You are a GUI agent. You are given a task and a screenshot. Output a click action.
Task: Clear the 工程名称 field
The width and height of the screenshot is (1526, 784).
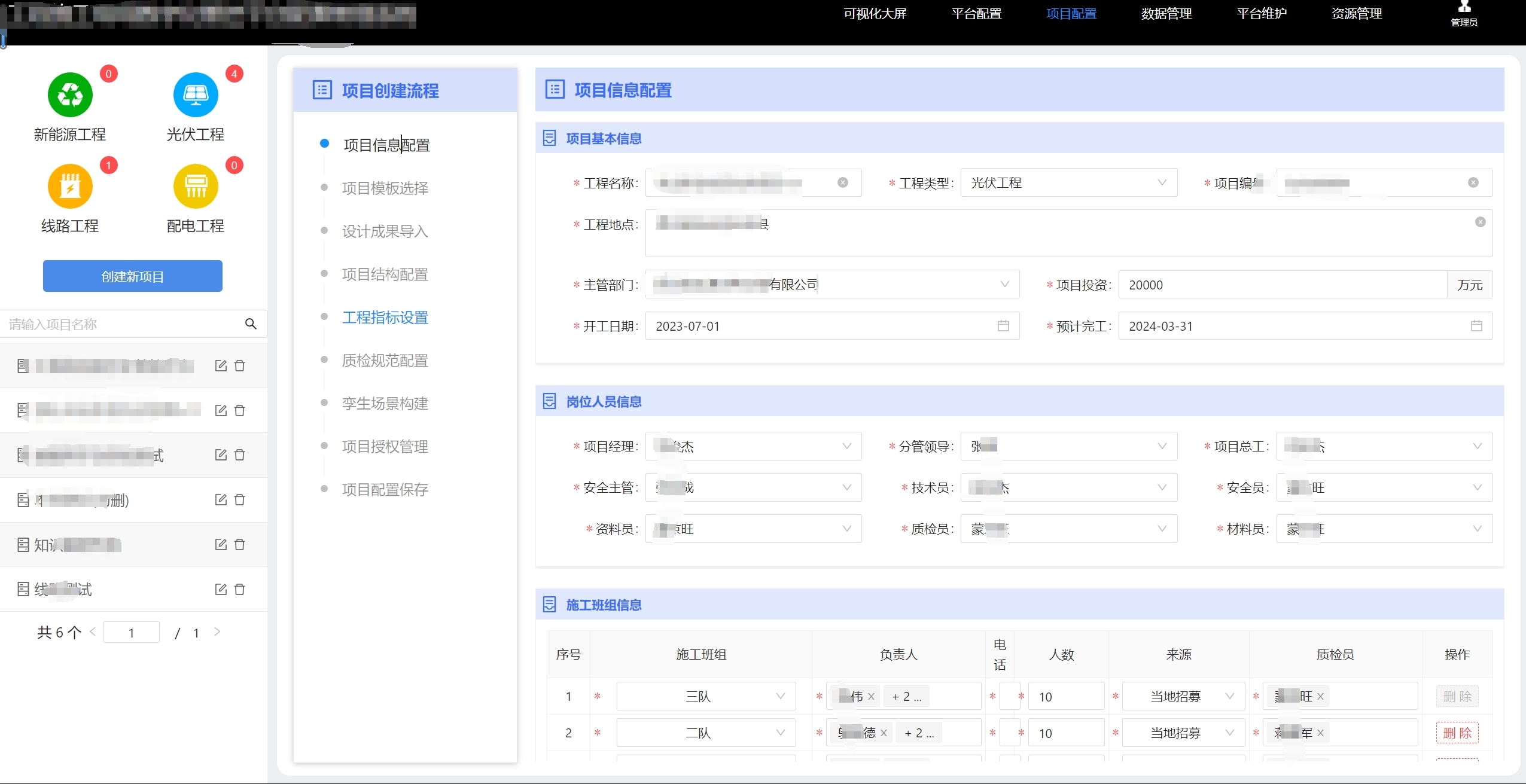tap(843, 182)
